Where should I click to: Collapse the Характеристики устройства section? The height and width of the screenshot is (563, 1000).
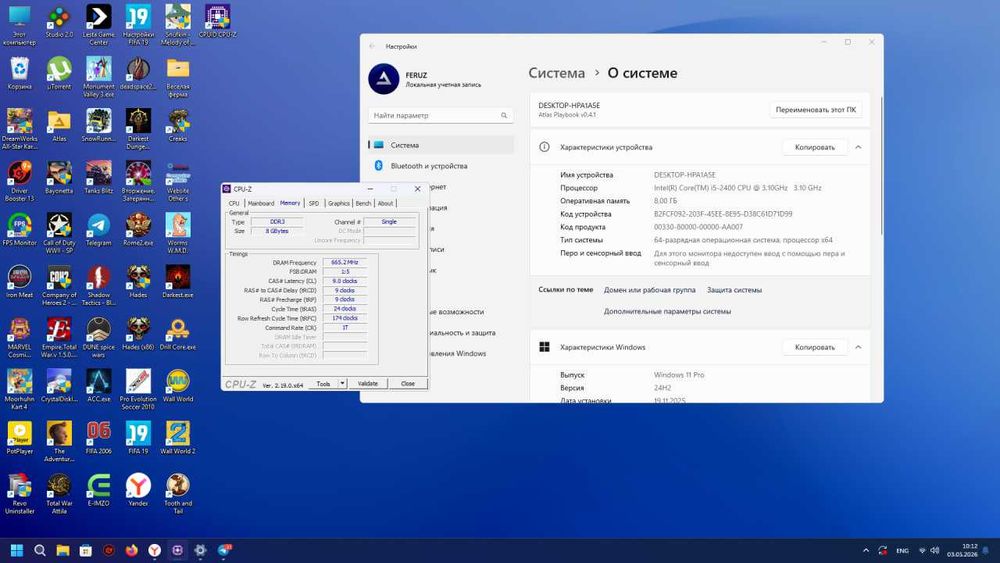(858, 147)
